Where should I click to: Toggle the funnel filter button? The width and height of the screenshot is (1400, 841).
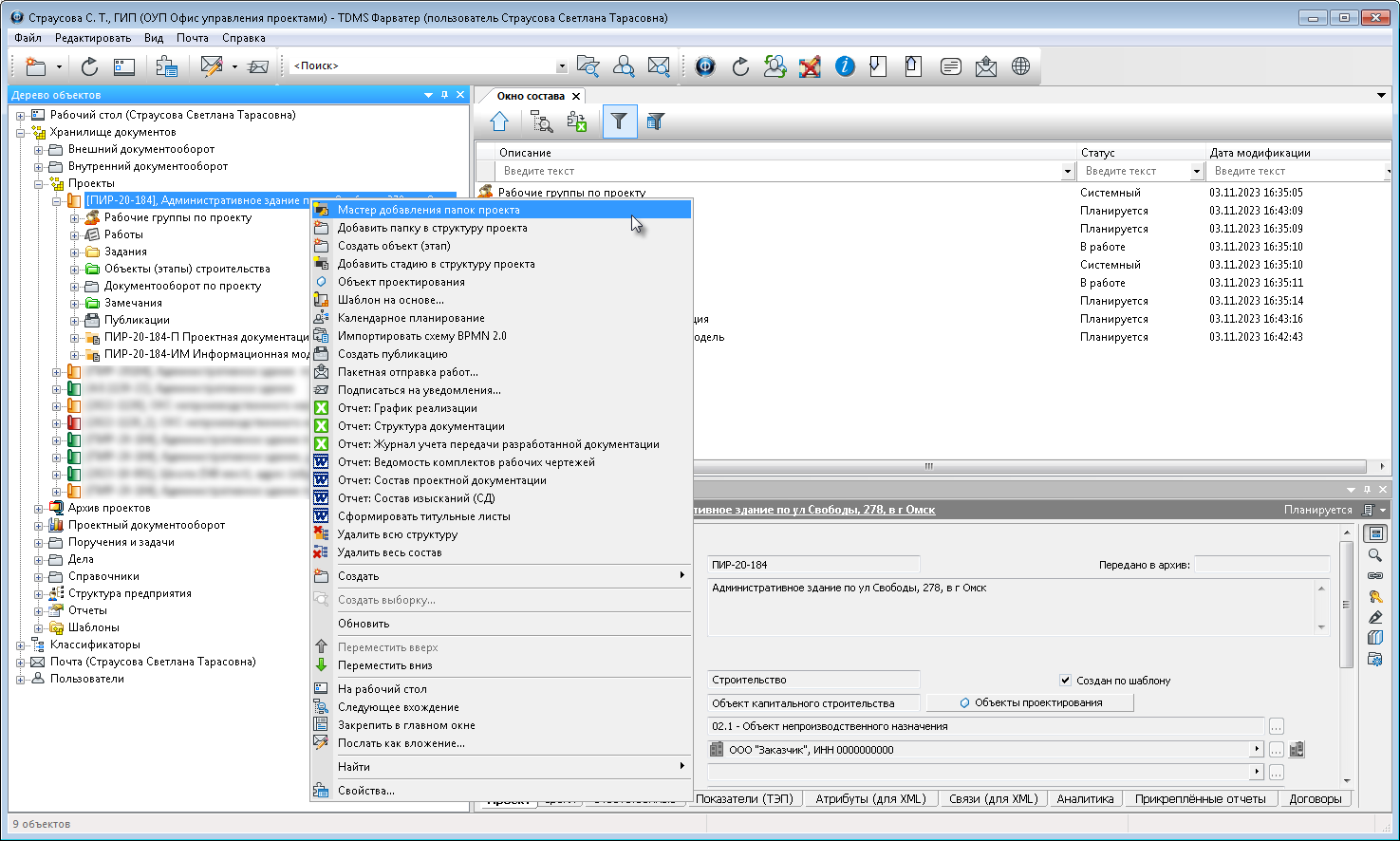click(619, 121)
